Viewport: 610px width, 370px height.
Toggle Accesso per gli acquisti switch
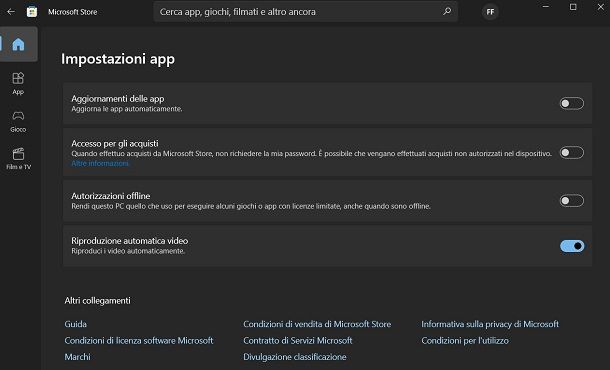point(571,153)
